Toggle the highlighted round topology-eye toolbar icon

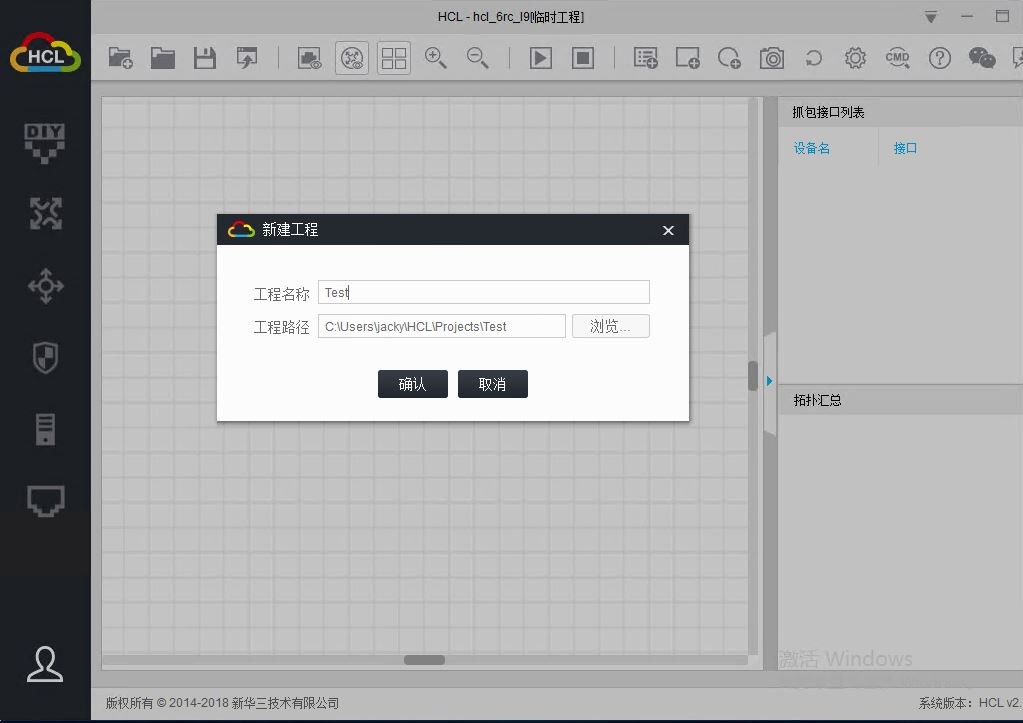(x=352, y=58)
